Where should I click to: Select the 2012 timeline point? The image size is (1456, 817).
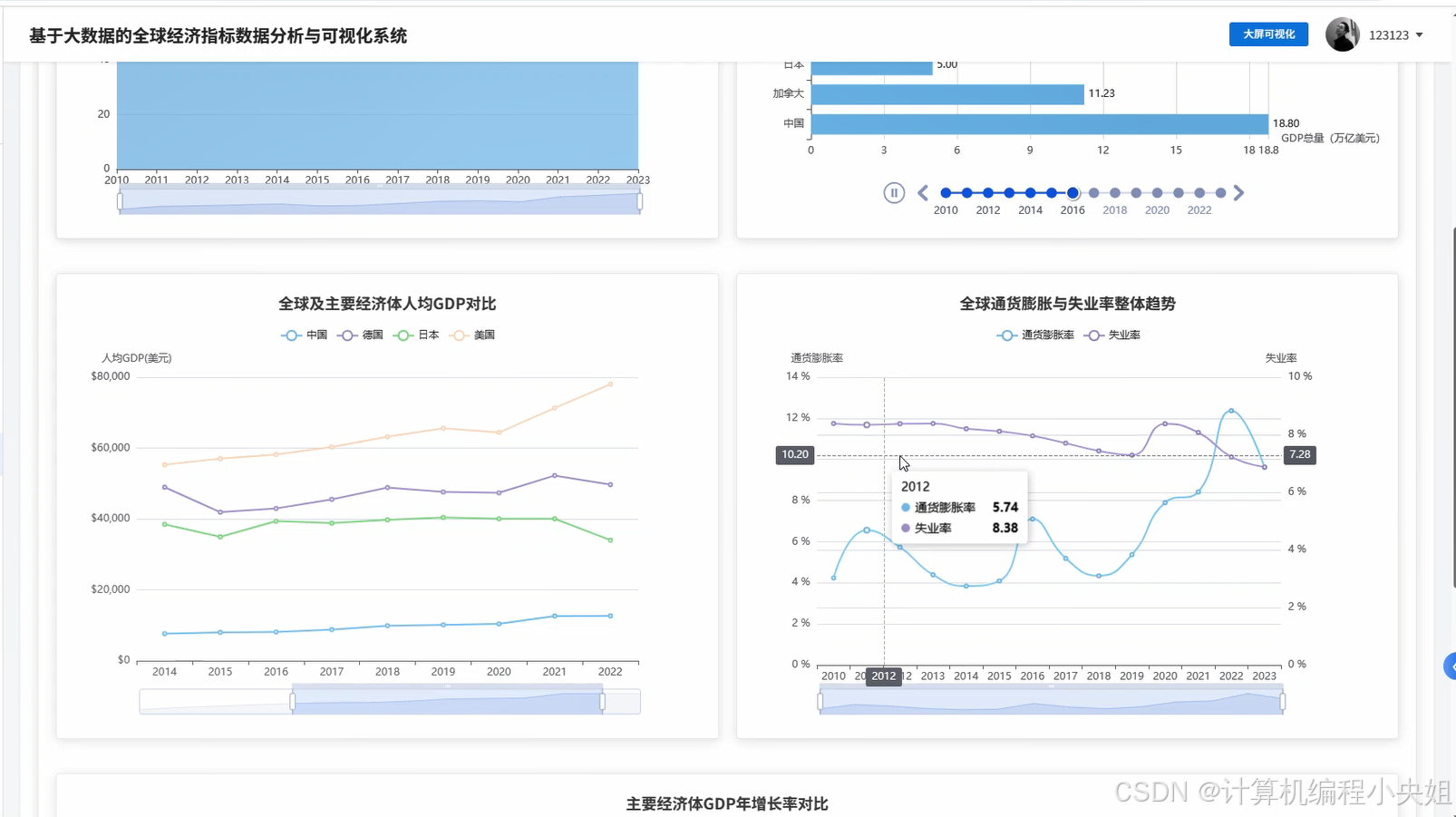pos(988,192)
